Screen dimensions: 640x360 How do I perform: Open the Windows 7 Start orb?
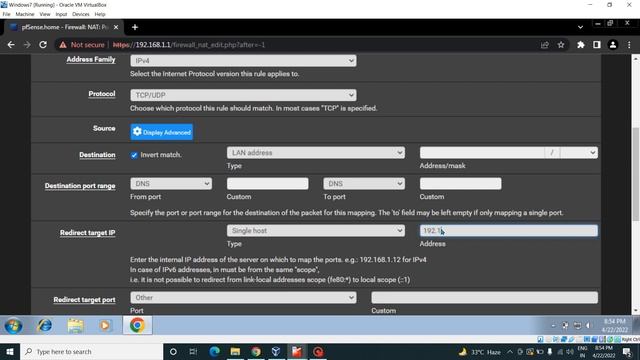[x=13, y=326]
